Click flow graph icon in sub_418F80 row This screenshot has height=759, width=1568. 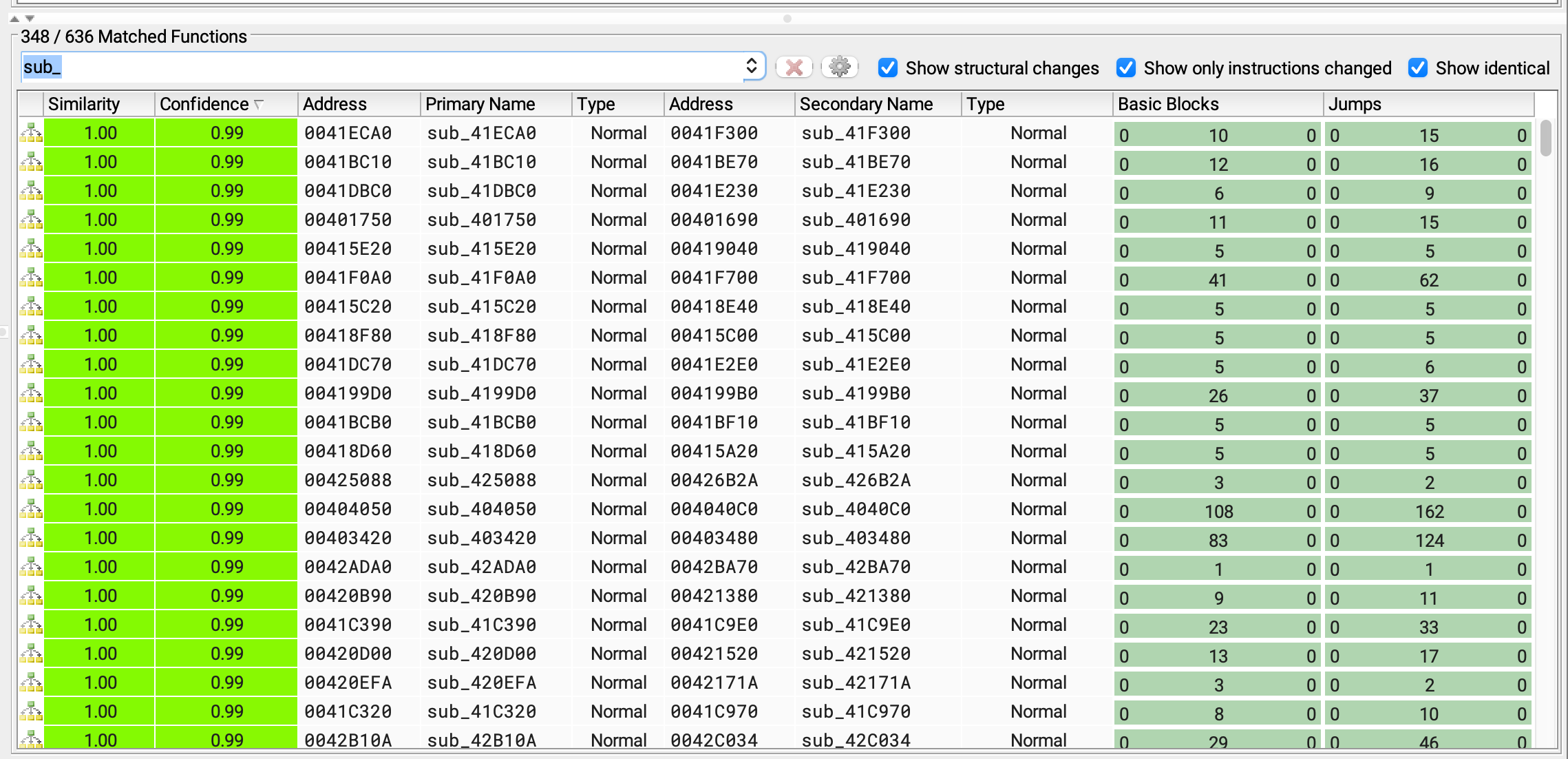tap(31, 335)
